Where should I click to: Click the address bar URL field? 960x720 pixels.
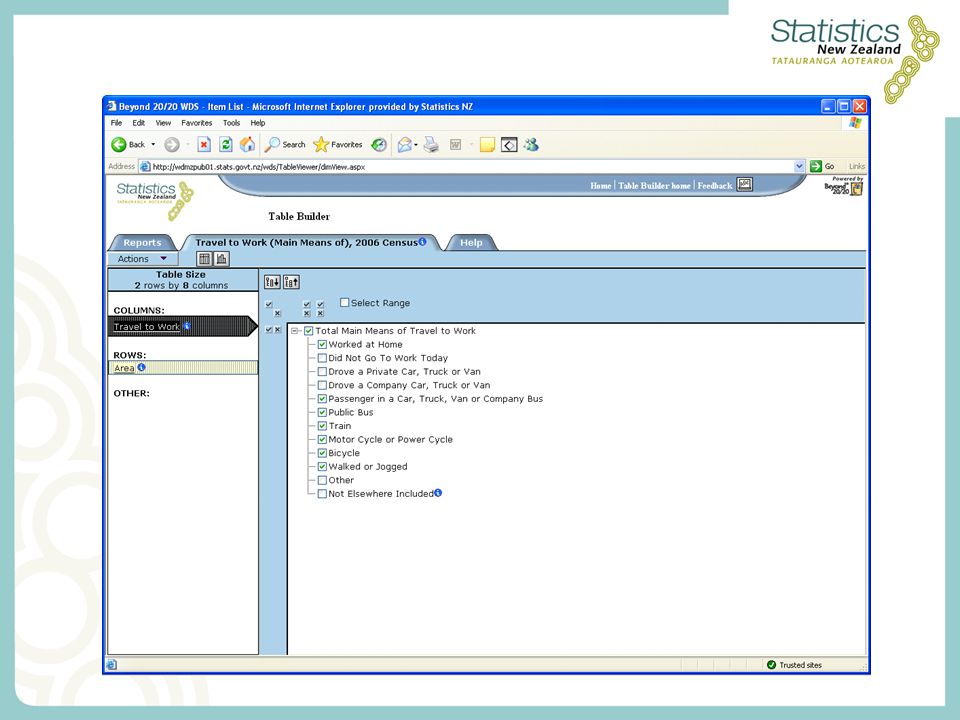coord(471,166)
